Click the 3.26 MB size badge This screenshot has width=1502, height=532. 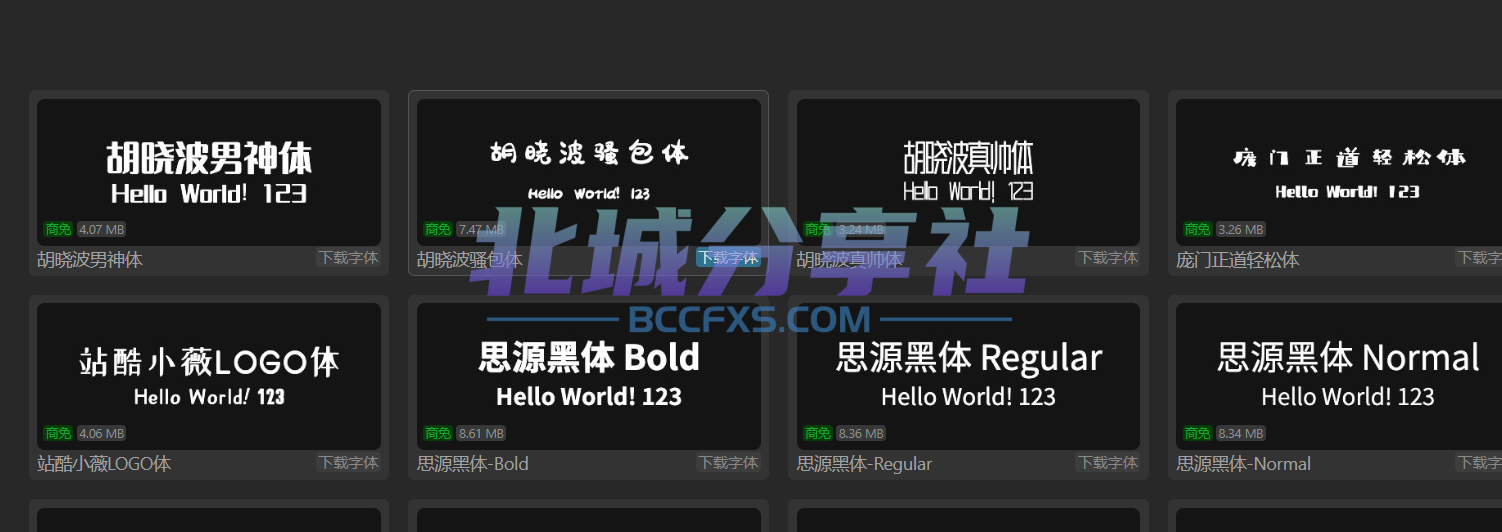click(1241, 229)
